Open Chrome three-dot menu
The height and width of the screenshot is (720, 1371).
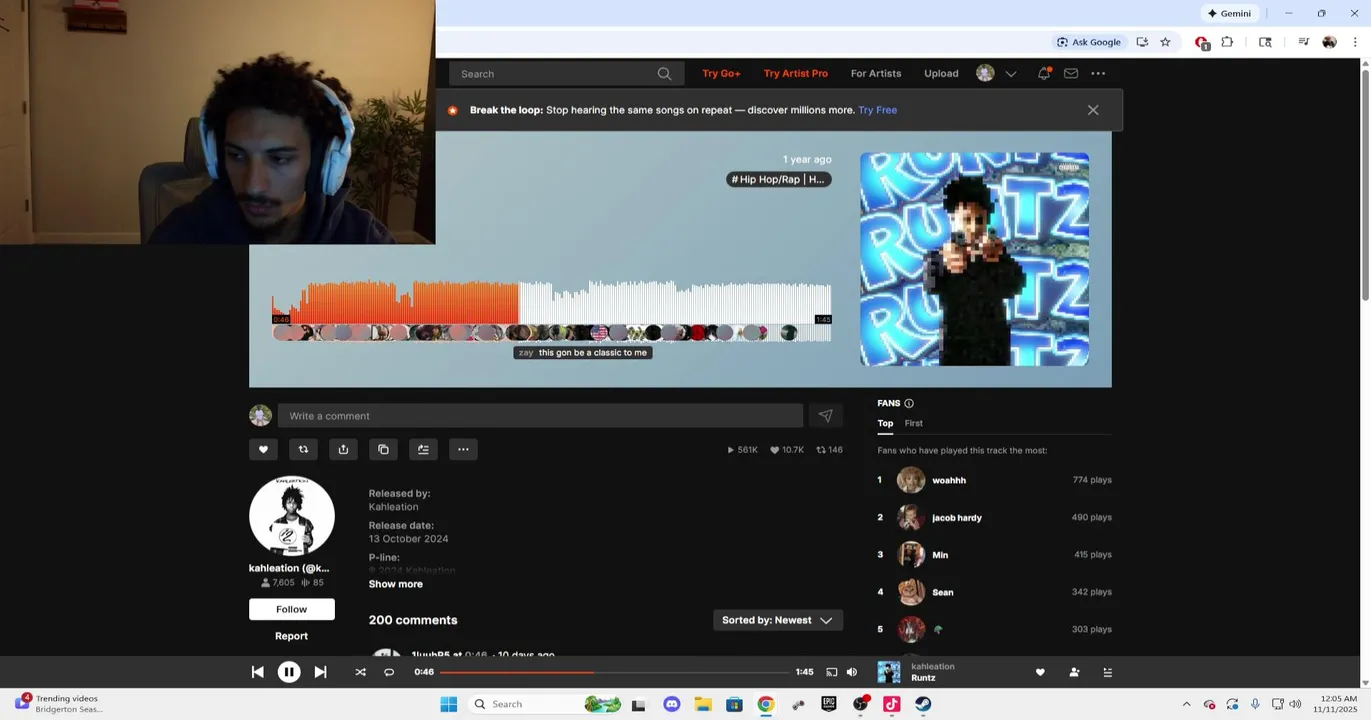[1355, 42]
